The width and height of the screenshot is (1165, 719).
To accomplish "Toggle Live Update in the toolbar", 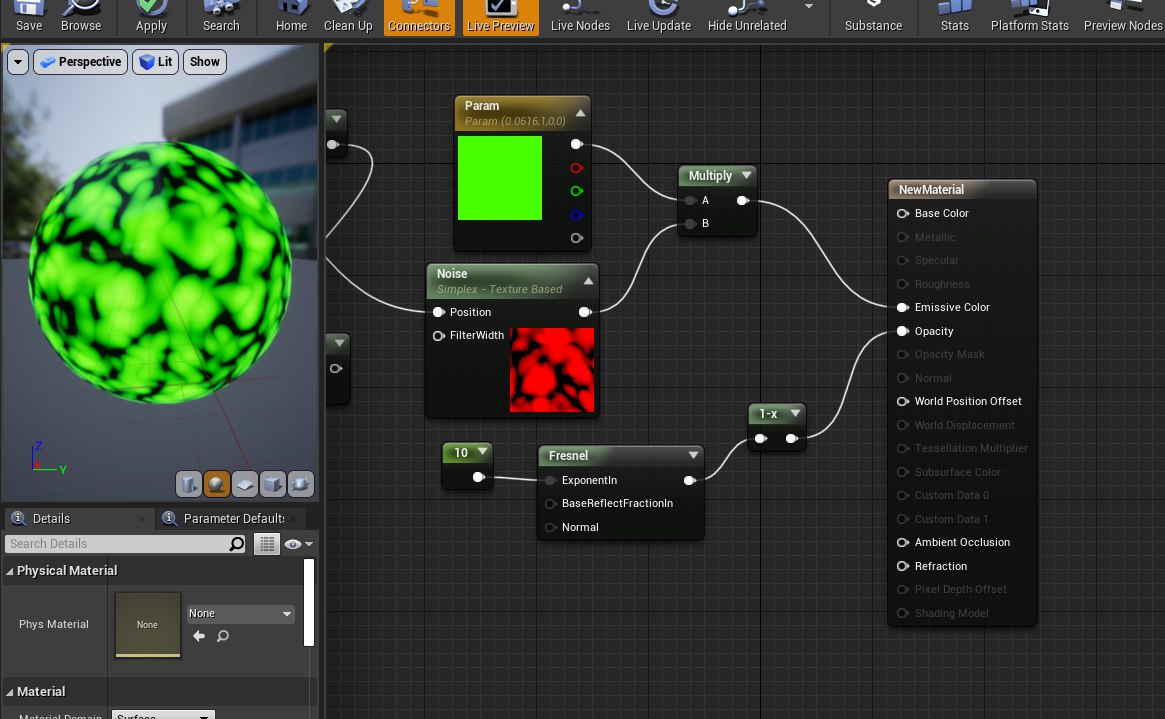I will click(659, 17).
